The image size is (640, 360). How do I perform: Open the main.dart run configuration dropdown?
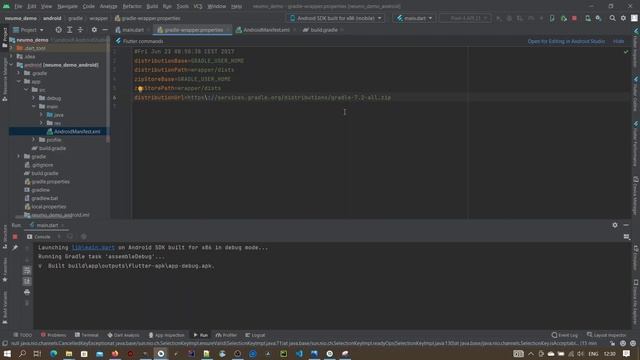(414, 18)
